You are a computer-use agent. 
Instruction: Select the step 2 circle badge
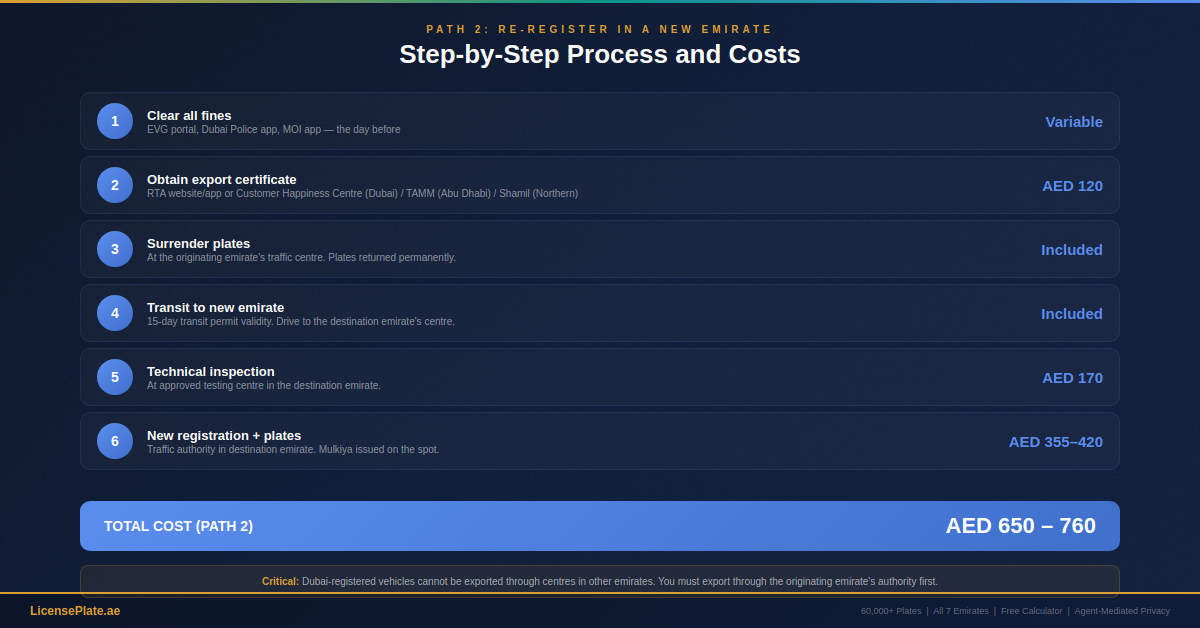pyautogui.click(x=115, y=185)
